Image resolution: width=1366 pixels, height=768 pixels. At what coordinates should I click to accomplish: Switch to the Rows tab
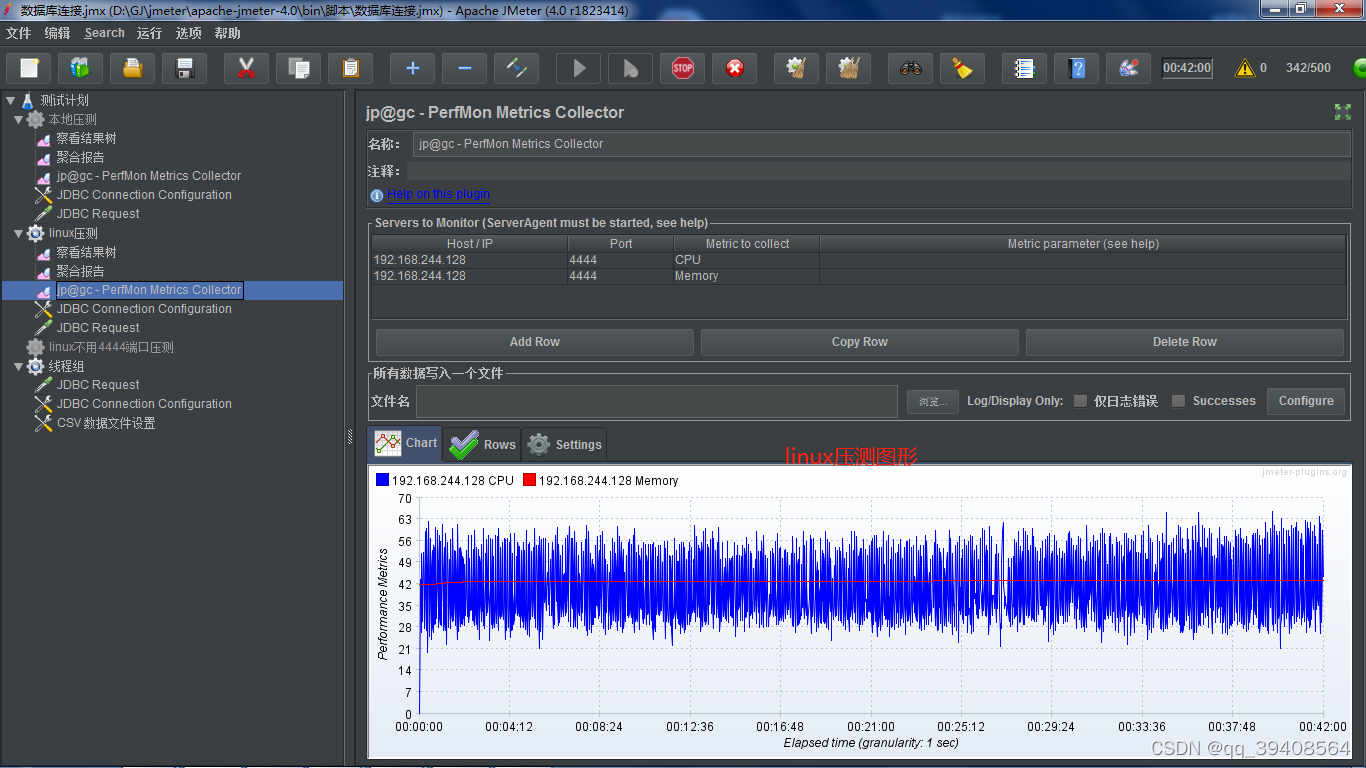(482, 445)
